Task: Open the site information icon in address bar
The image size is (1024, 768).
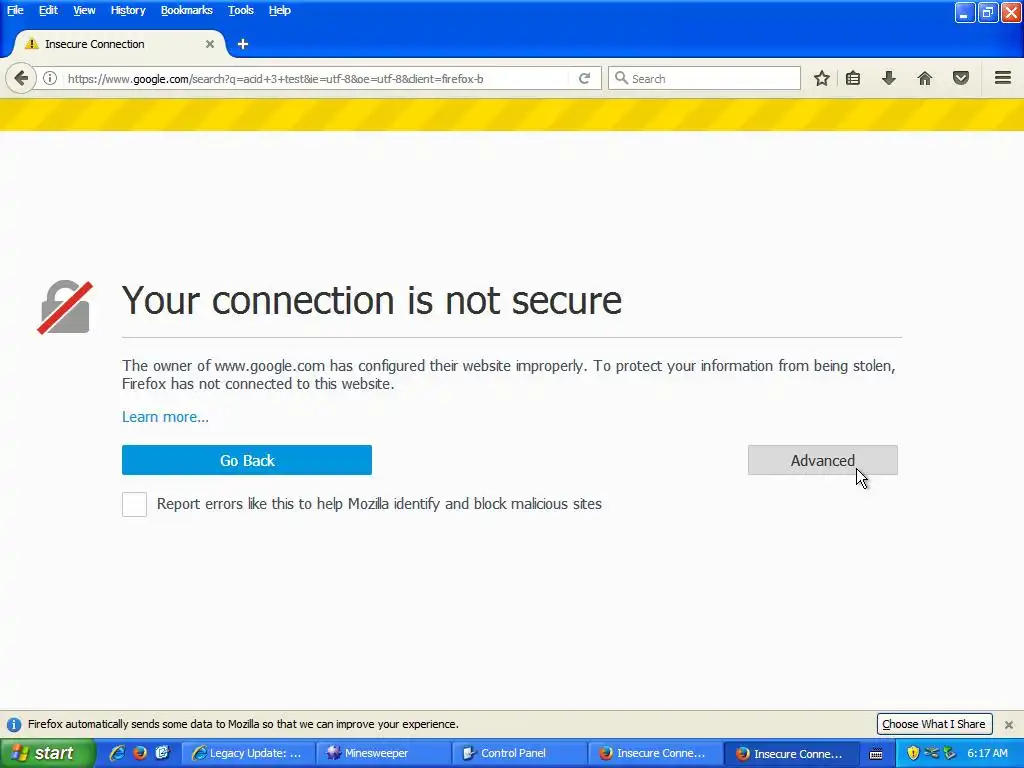Action: tap(50, 78)
